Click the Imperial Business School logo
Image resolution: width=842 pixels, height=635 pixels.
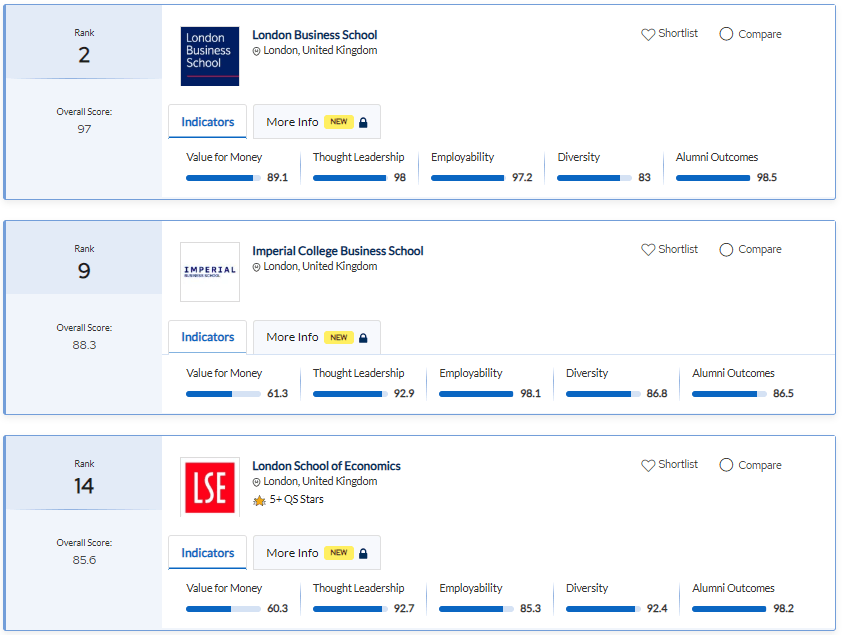pyautogui.click(x=210, y=271)
